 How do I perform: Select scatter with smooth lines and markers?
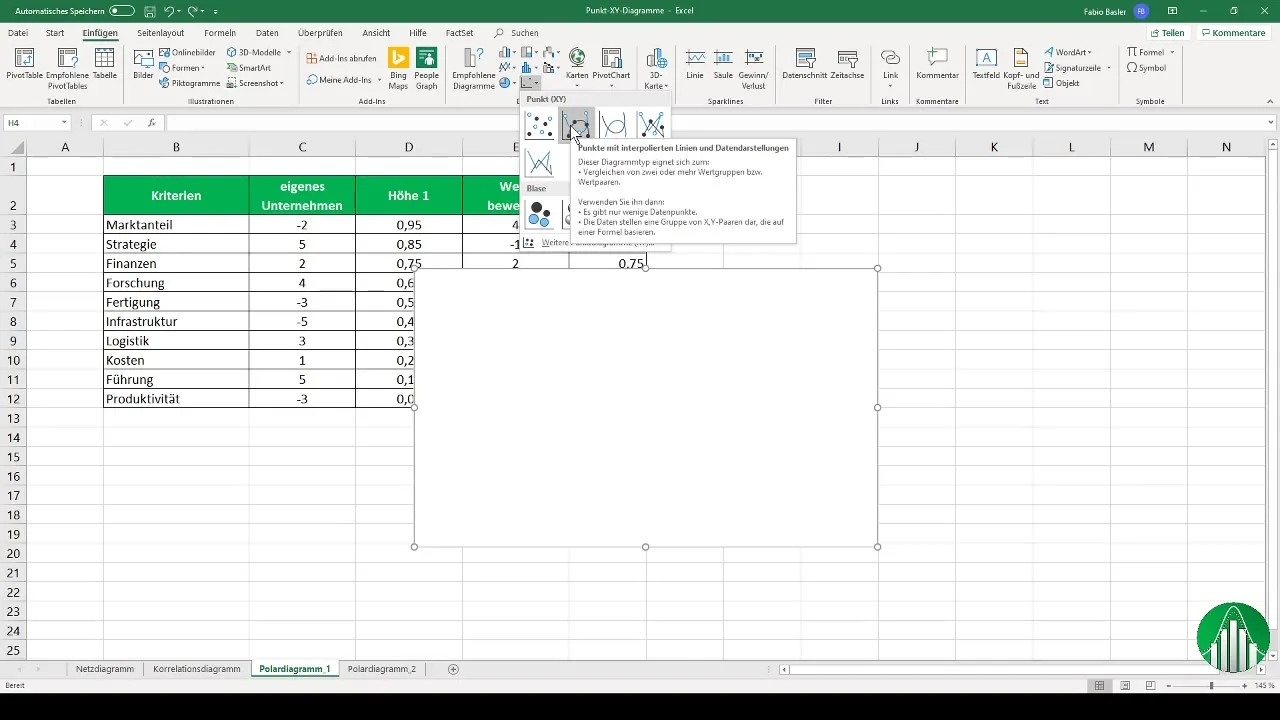(x=577, y=125)
